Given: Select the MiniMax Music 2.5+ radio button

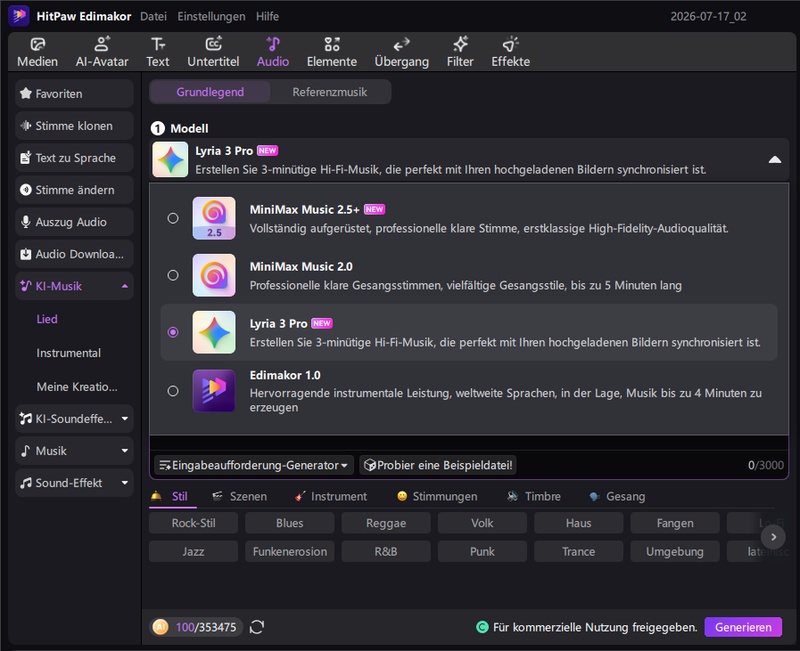Looking at the screenshot, I should tap(173, 218).
